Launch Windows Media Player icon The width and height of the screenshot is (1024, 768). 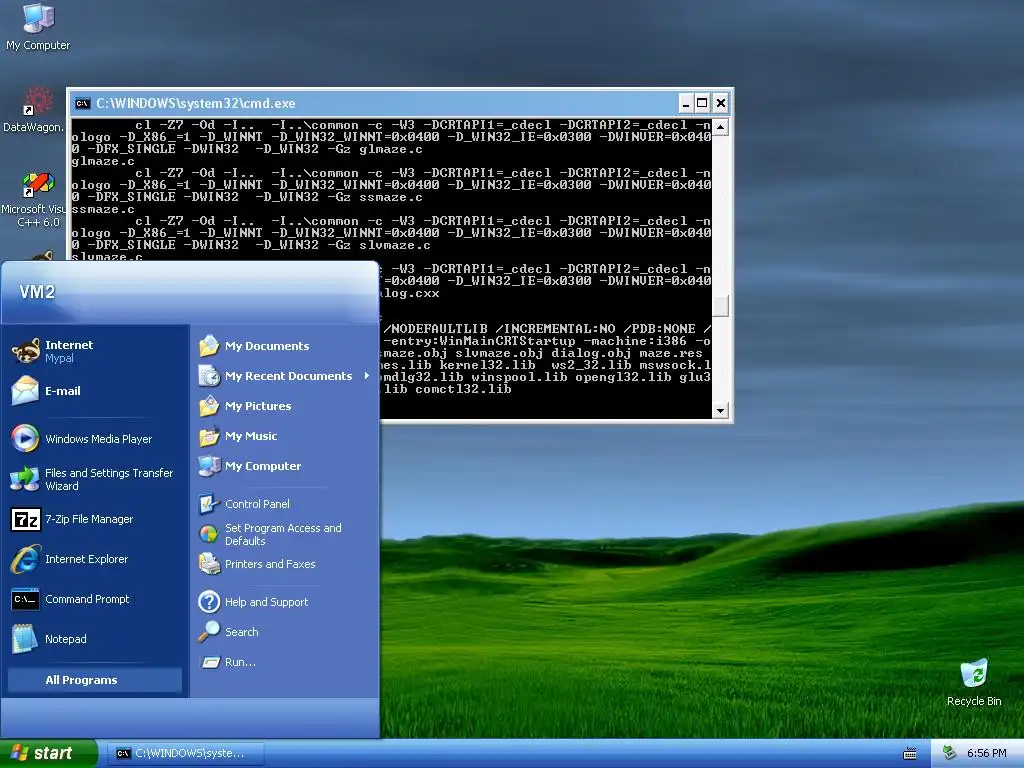(25, 438)
